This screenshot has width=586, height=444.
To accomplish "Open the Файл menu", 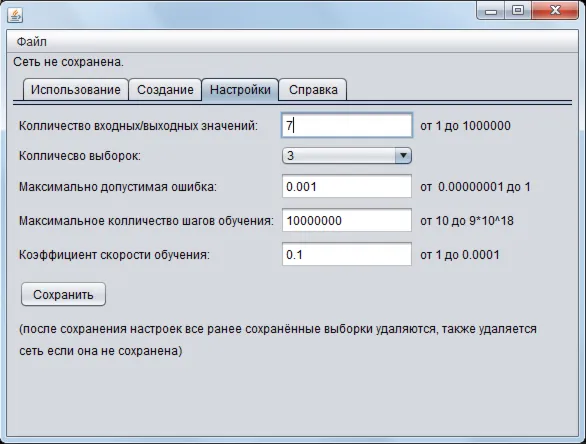I will [x=32, y=41].
